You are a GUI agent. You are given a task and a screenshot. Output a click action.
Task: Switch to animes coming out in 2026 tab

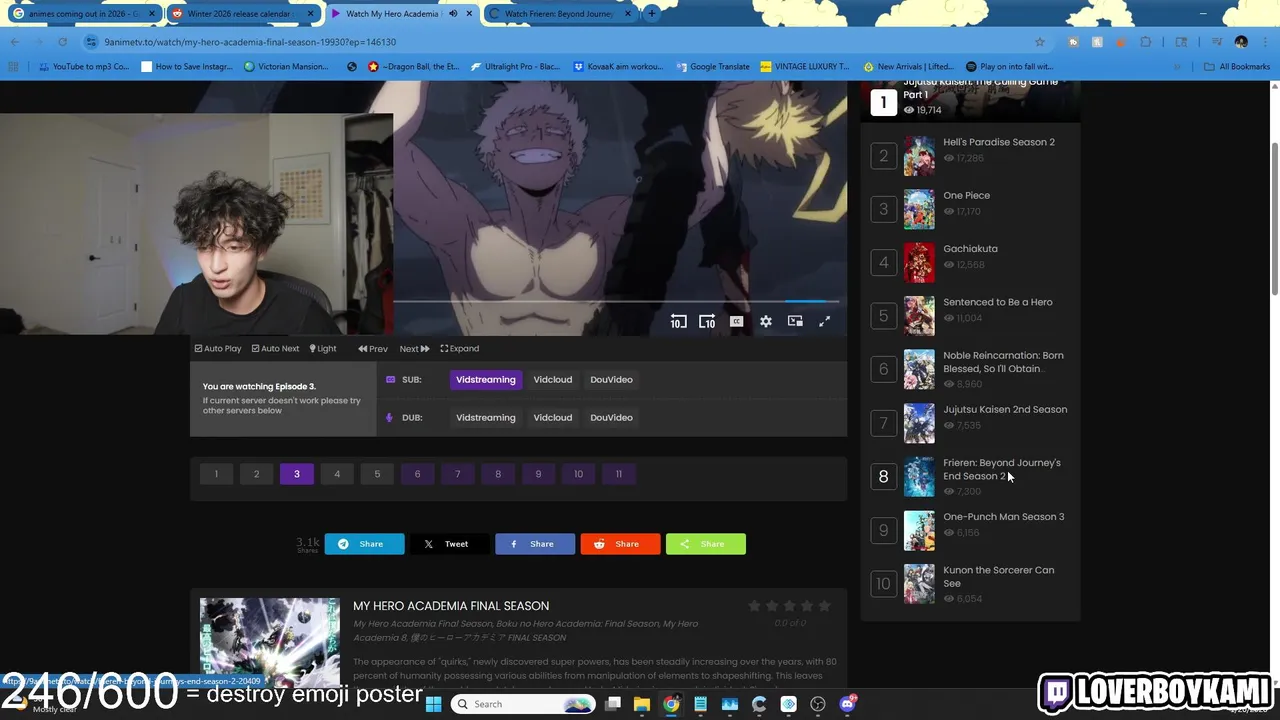(83, 14)
